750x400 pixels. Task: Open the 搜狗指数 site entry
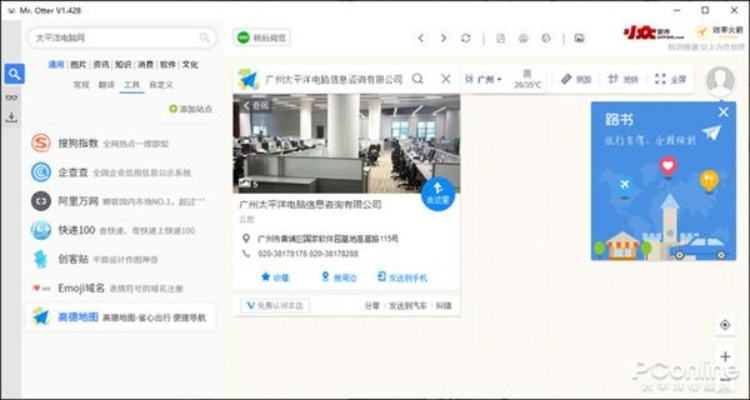point(121,143)
